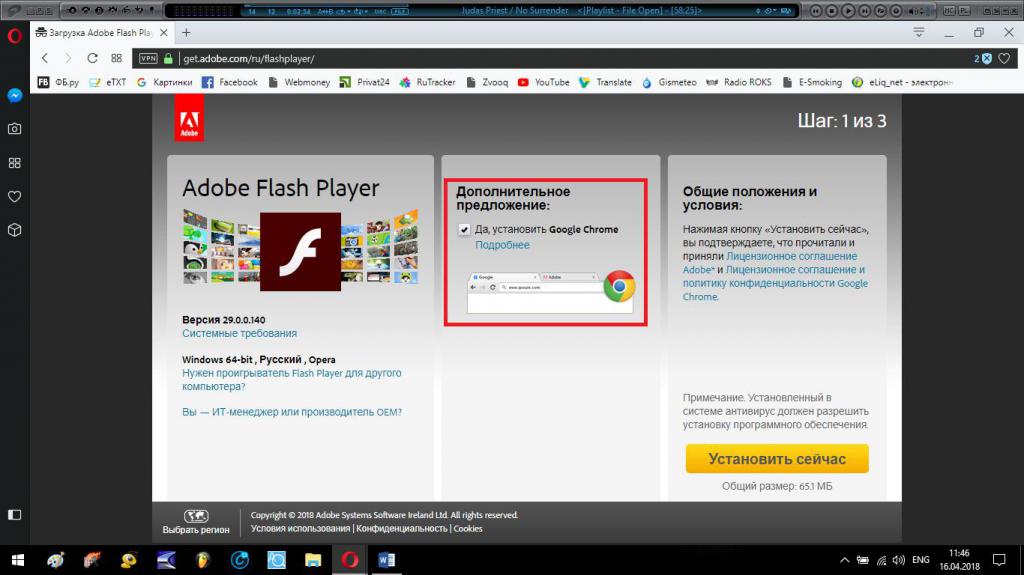Viewport: 1024px width, 575px height.
Task: Open the RuTracker bookmark
Action: pos(428,82)
